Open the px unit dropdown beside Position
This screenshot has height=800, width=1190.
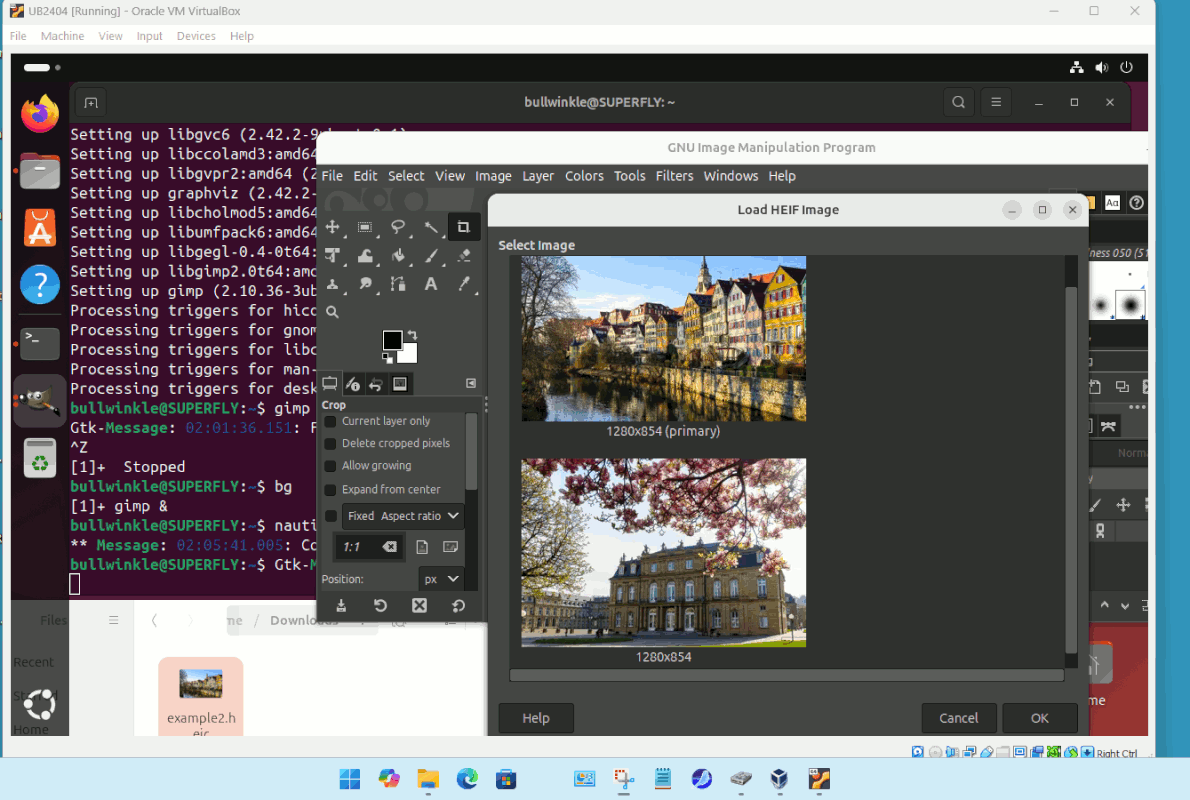(441, 579)
